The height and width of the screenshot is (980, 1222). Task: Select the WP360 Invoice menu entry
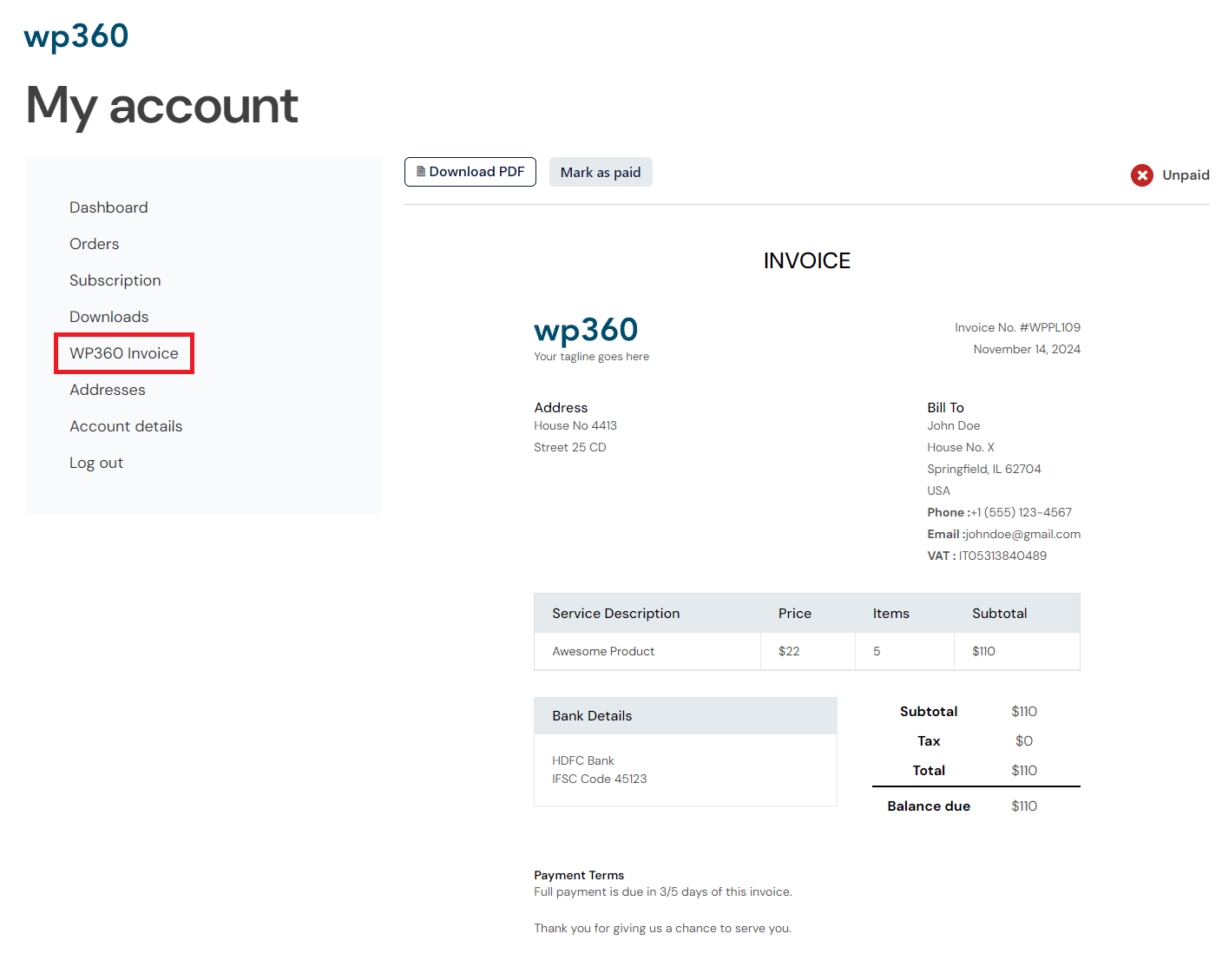point(124,353)
